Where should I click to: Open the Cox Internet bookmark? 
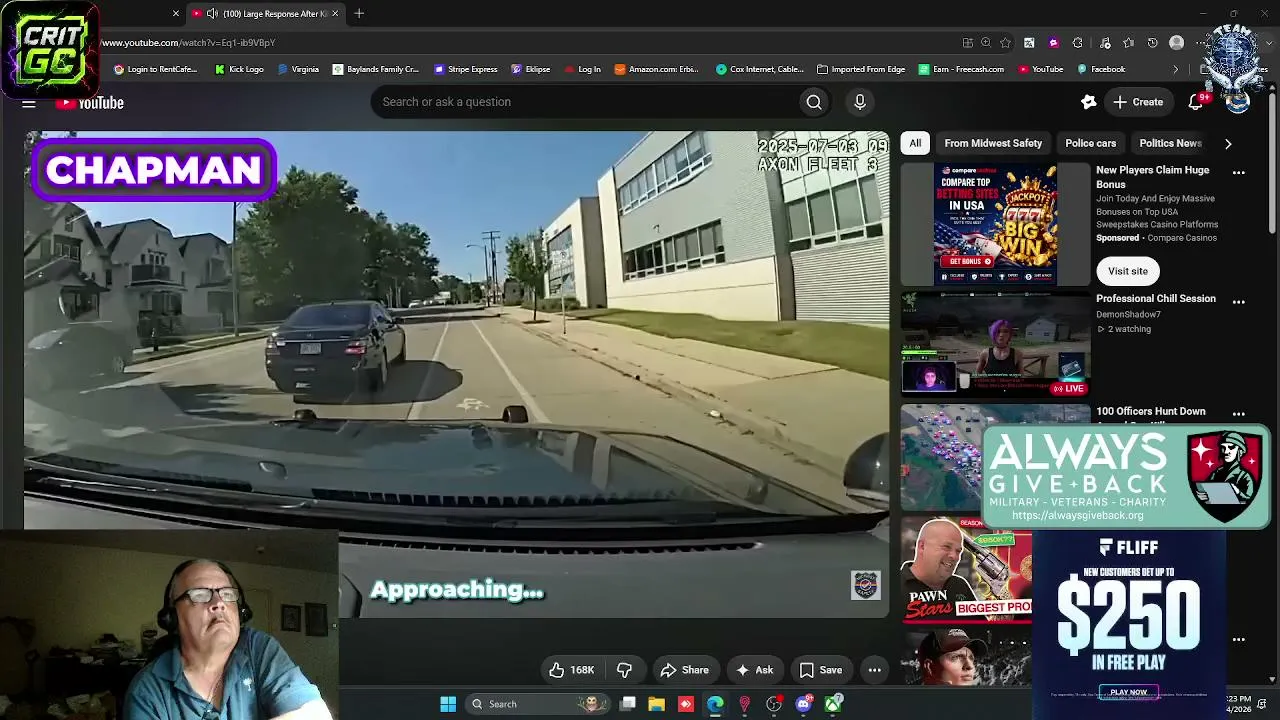(760, 70)
